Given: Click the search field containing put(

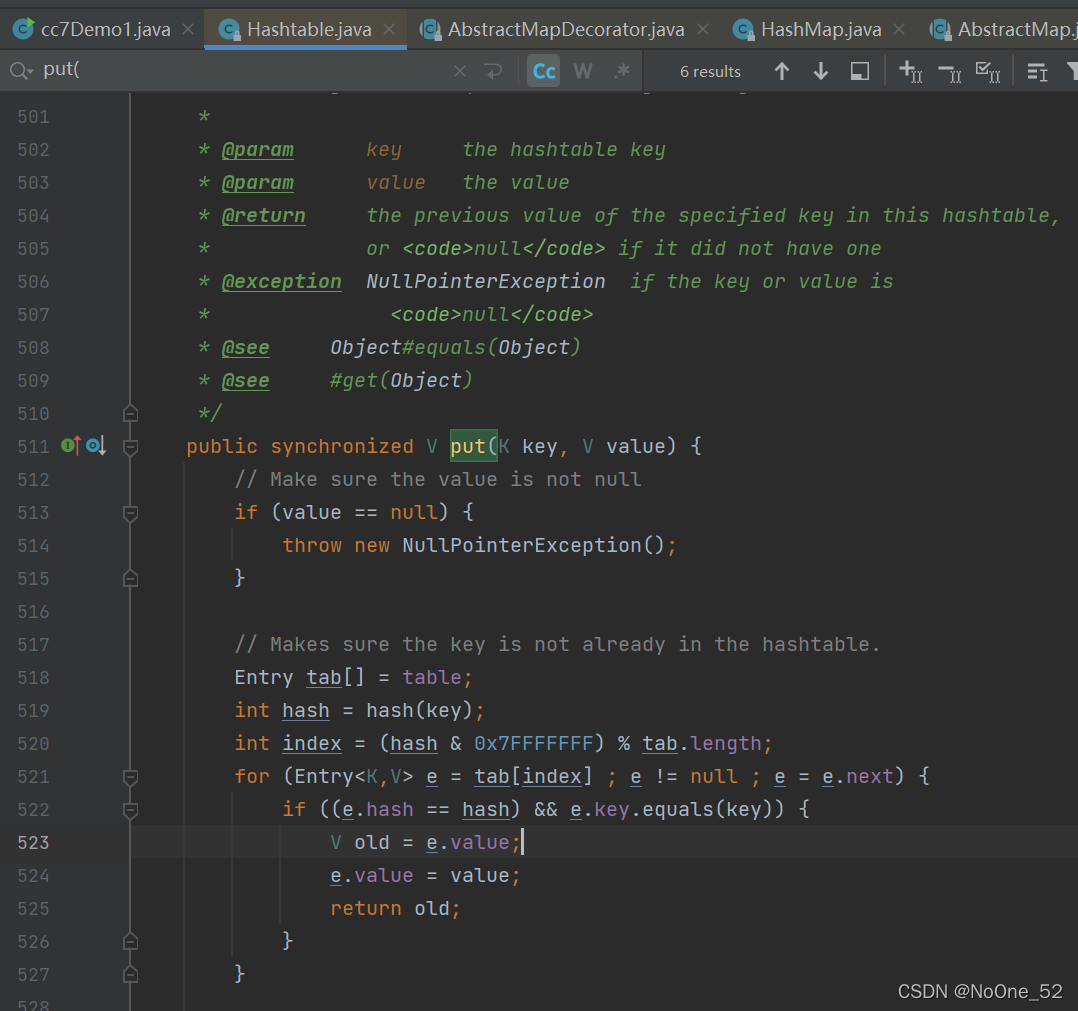Looking at the screenshot, I should click(x=241, y=70).
